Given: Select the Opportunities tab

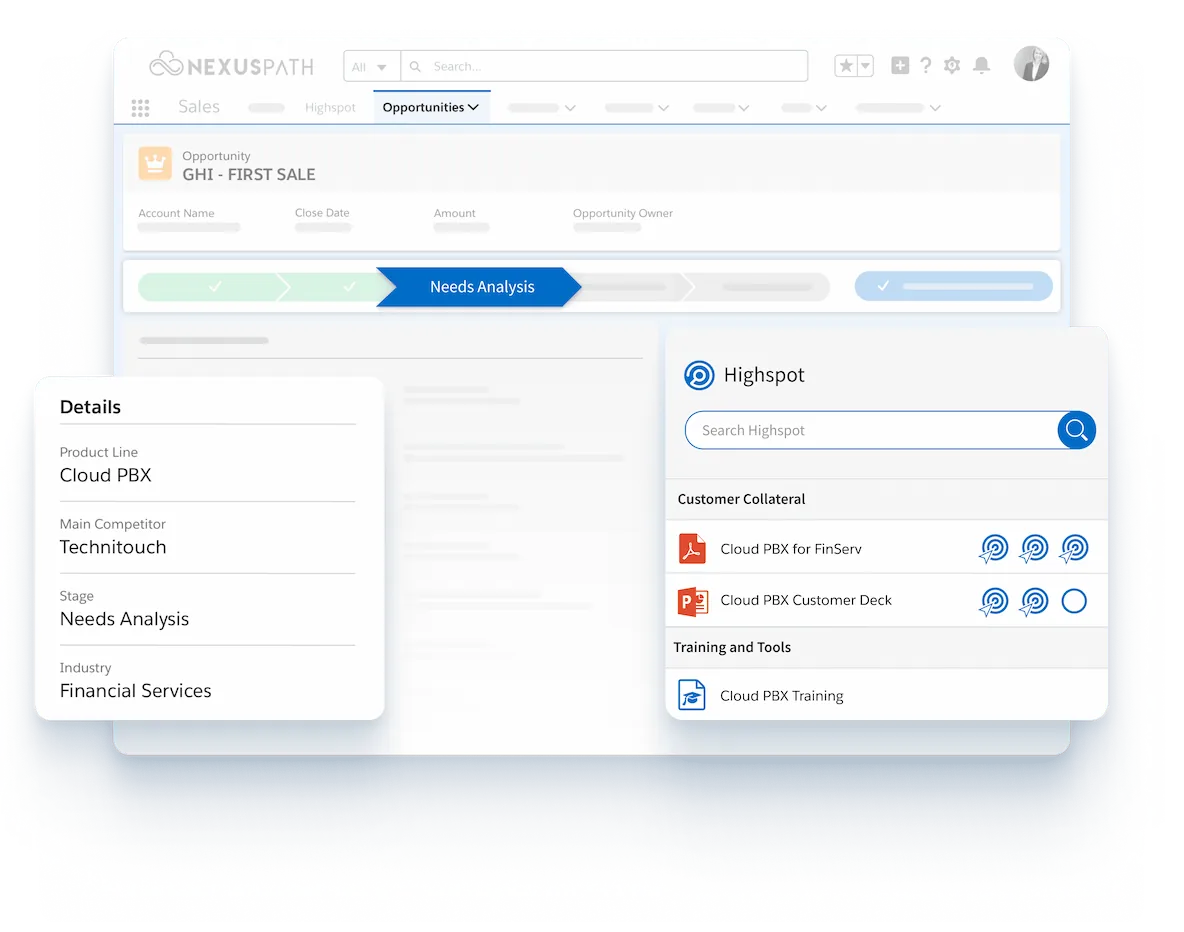Looking at the screenshot, I should (x=431, y=107).
